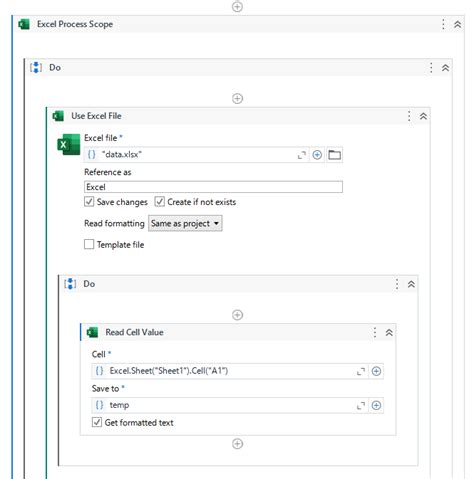Image resolution: width=474 pixels, height=479 pixels.
Task: Uncheck the Save changes checkbox
Action: point(89,202)
